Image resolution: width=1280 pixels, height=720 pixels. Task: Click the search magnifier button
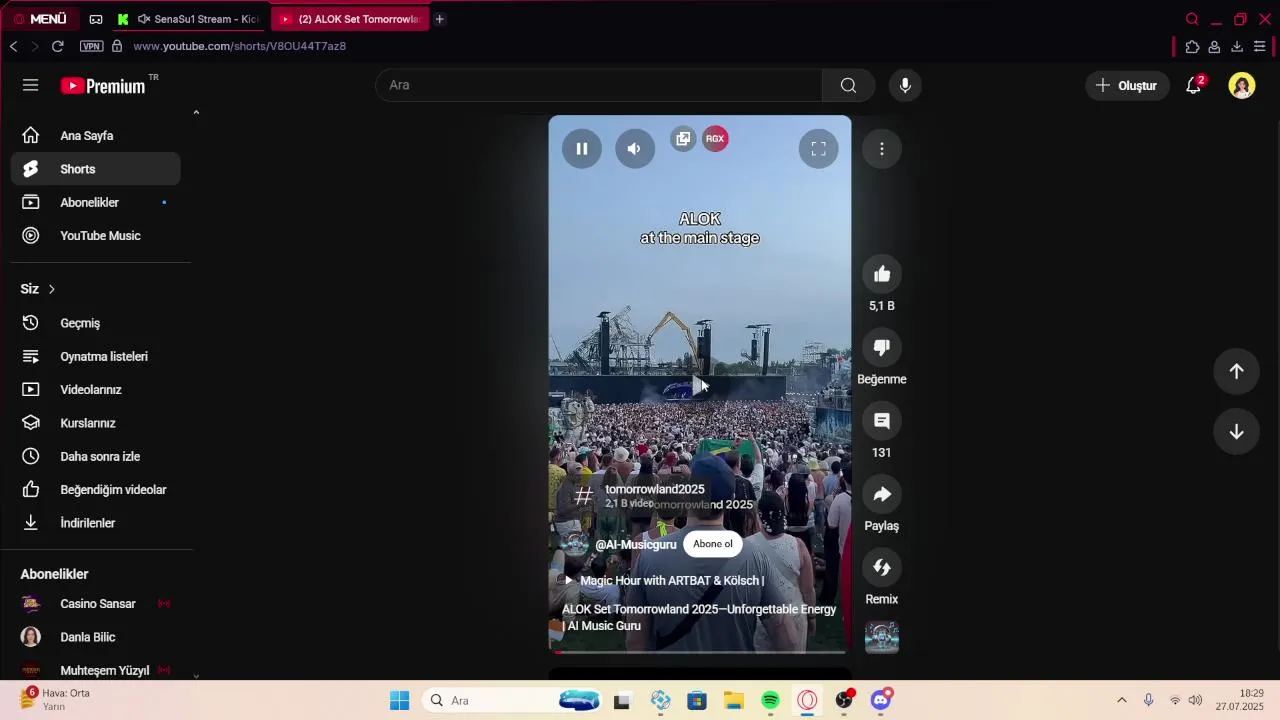point(848,85)
